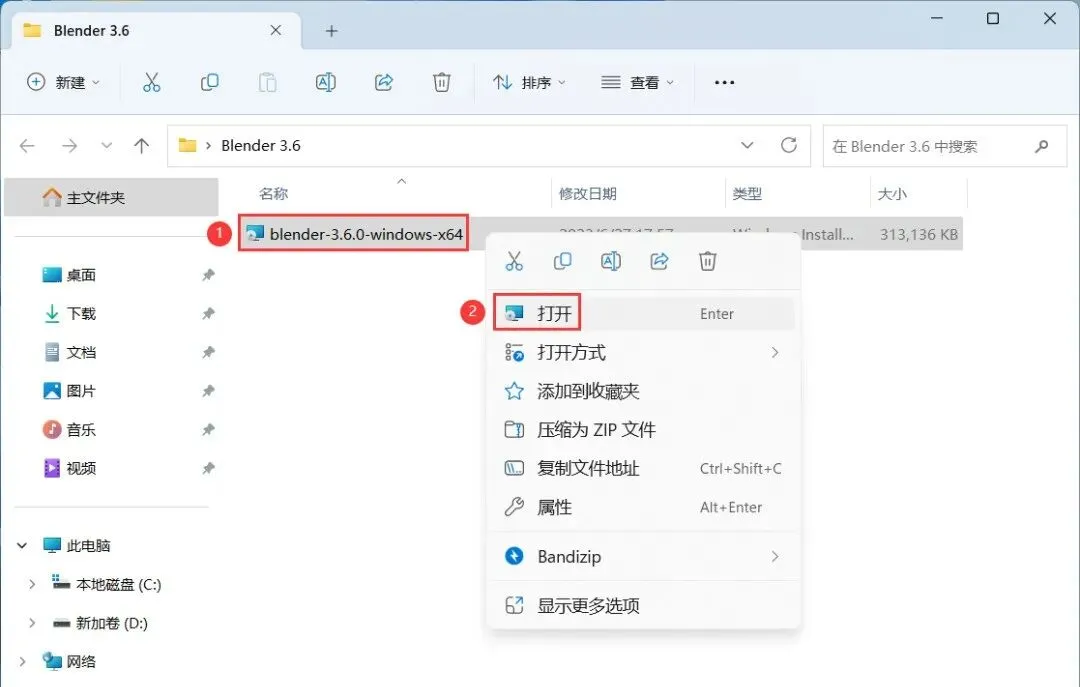
Task: Maximize the File Explorer window
Action: (993, 19)
